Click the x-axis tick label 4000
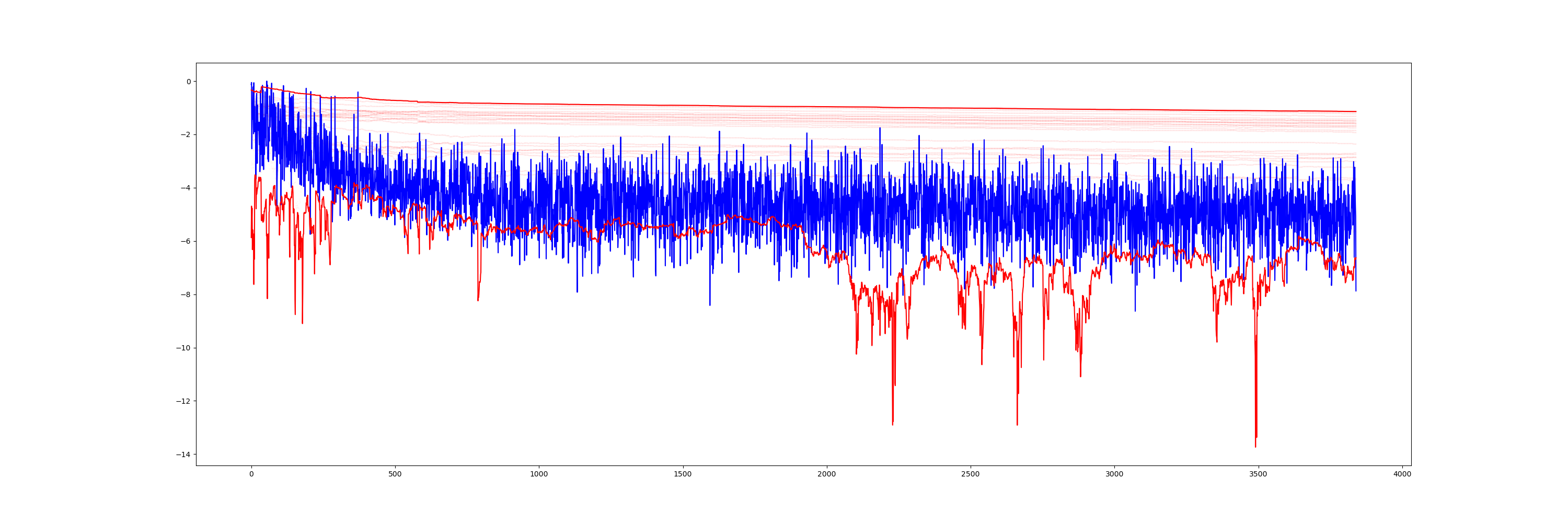This screenshot has width=1568, height=523. point(1402,474)
